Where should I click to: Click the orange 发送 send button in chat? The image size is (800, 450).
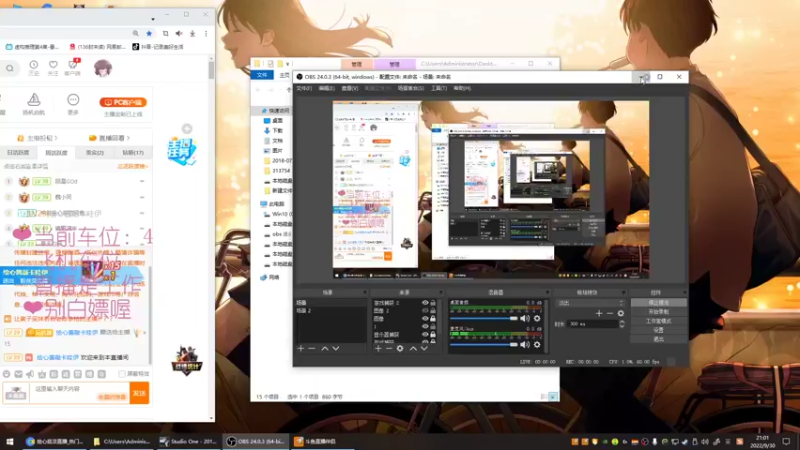[x=139, y=393]
